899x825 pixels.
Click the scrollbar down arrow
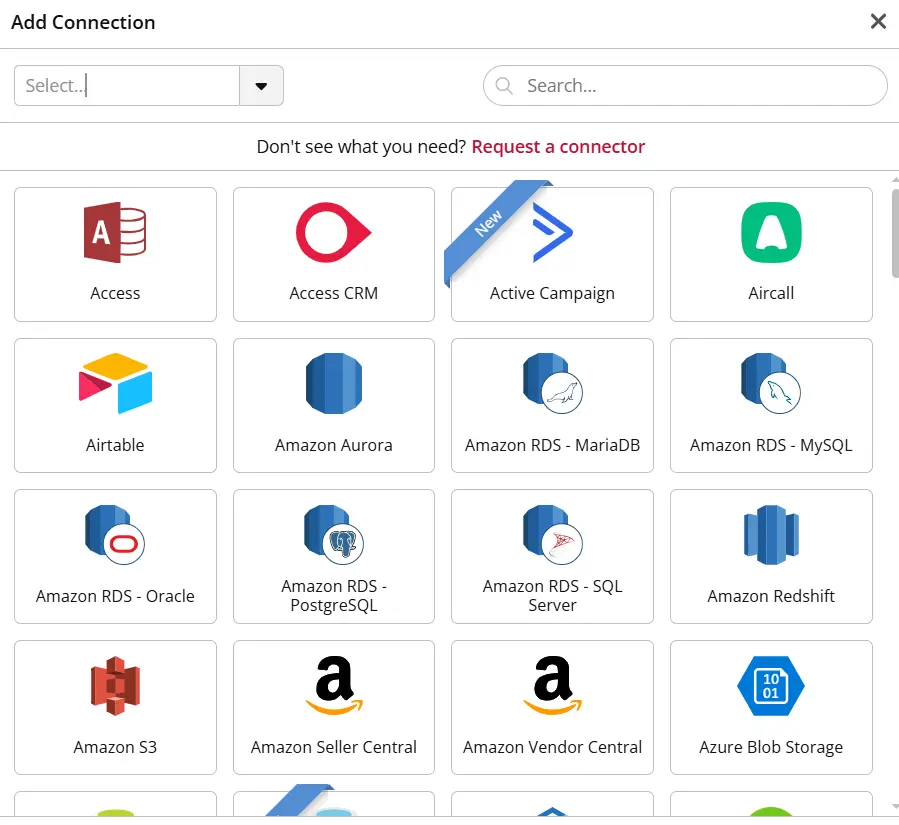(895, 806)
